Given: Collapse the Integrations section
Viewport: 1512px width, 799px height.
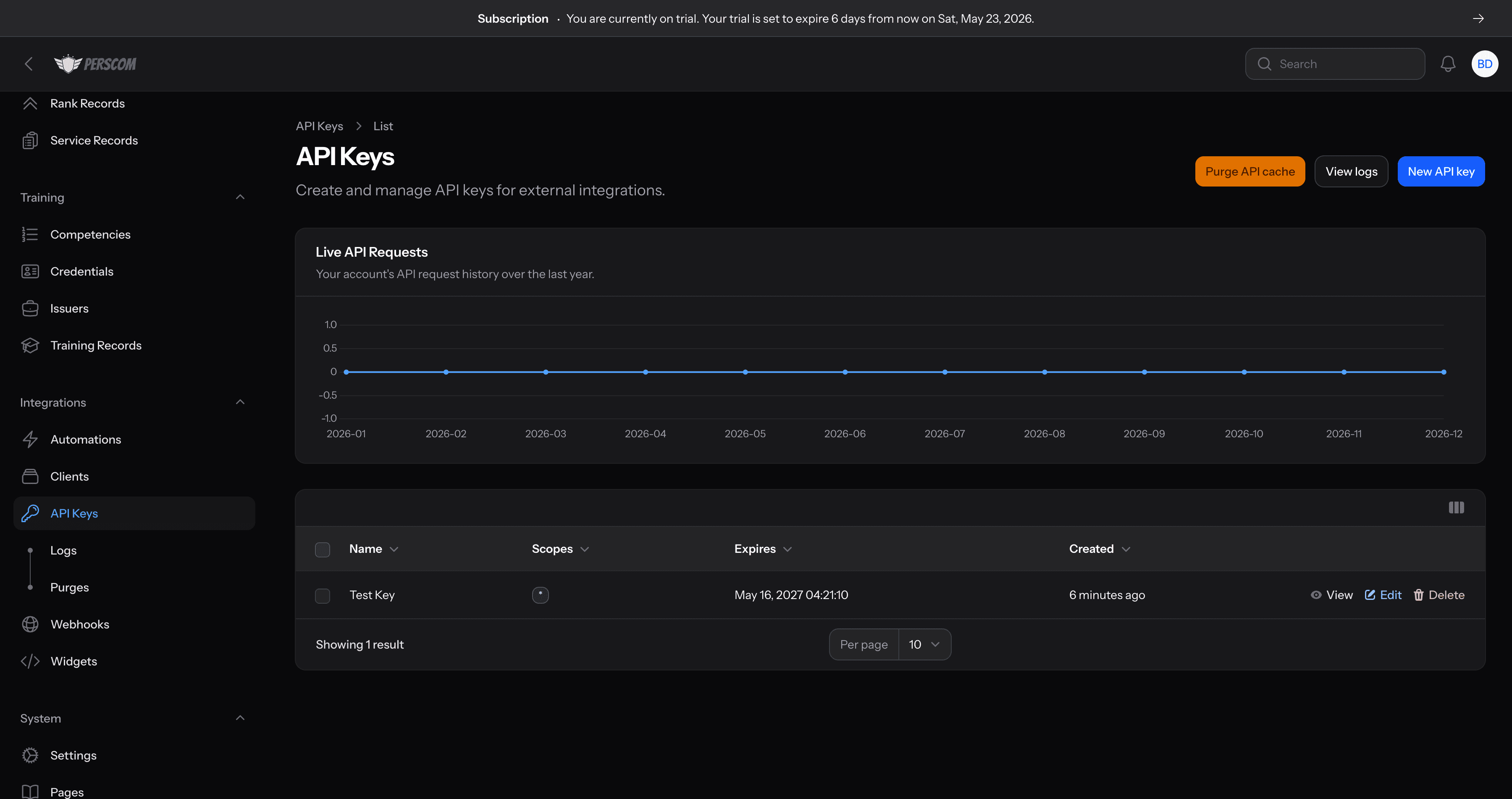Looking at the screenshot, I should (x=240, y=402).
